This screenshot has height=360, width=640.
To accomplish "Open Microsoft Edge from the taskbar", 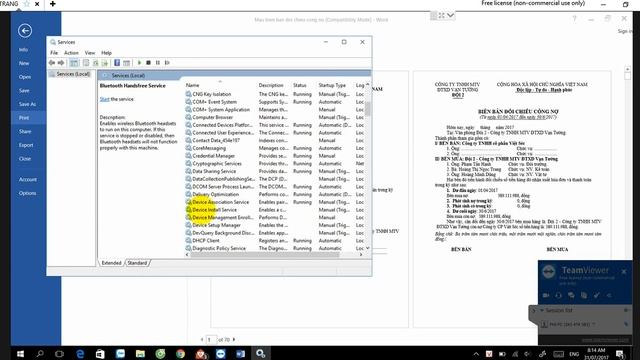I will [x=80, y=354].
